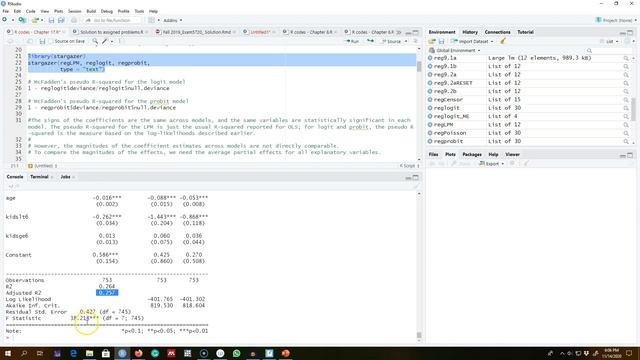Click the Source button
Screen dimensions: 640x360
click(392, 41)
